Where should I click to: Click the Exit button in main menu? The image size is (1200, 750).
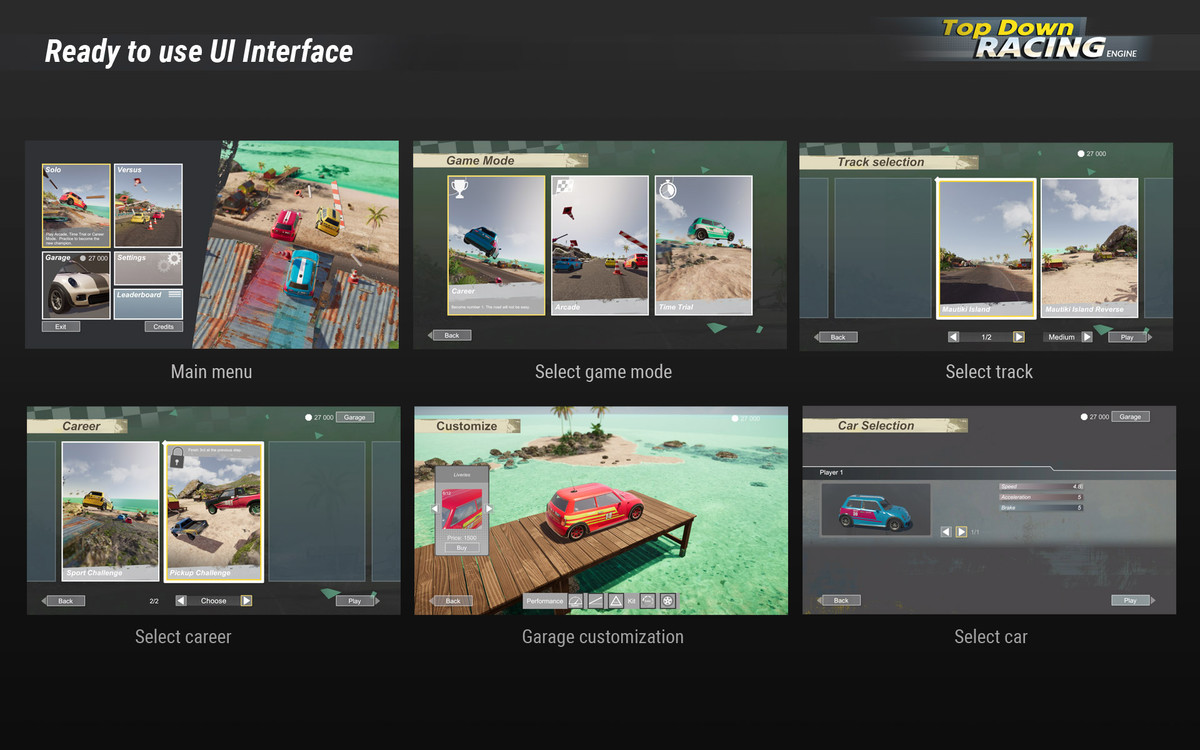pos(61,327)
